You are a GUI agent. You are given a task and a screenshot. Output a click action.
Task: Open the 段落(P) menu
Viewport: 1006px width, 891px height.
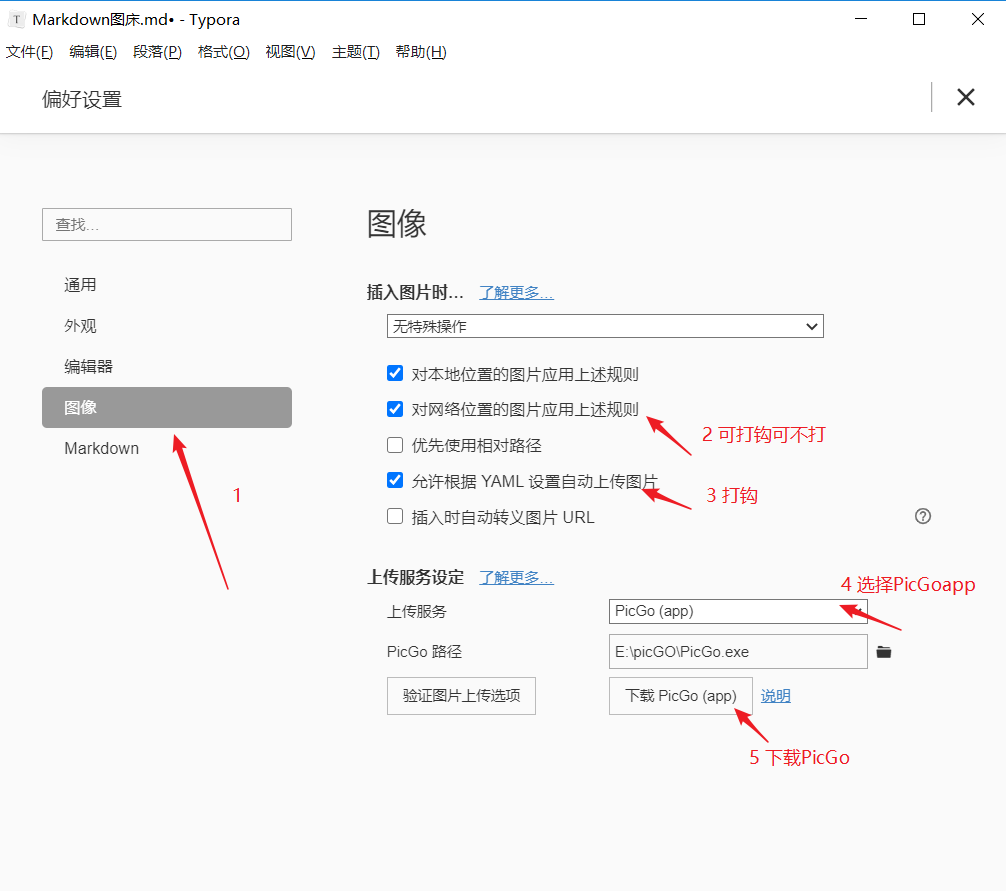pos(157,52)
